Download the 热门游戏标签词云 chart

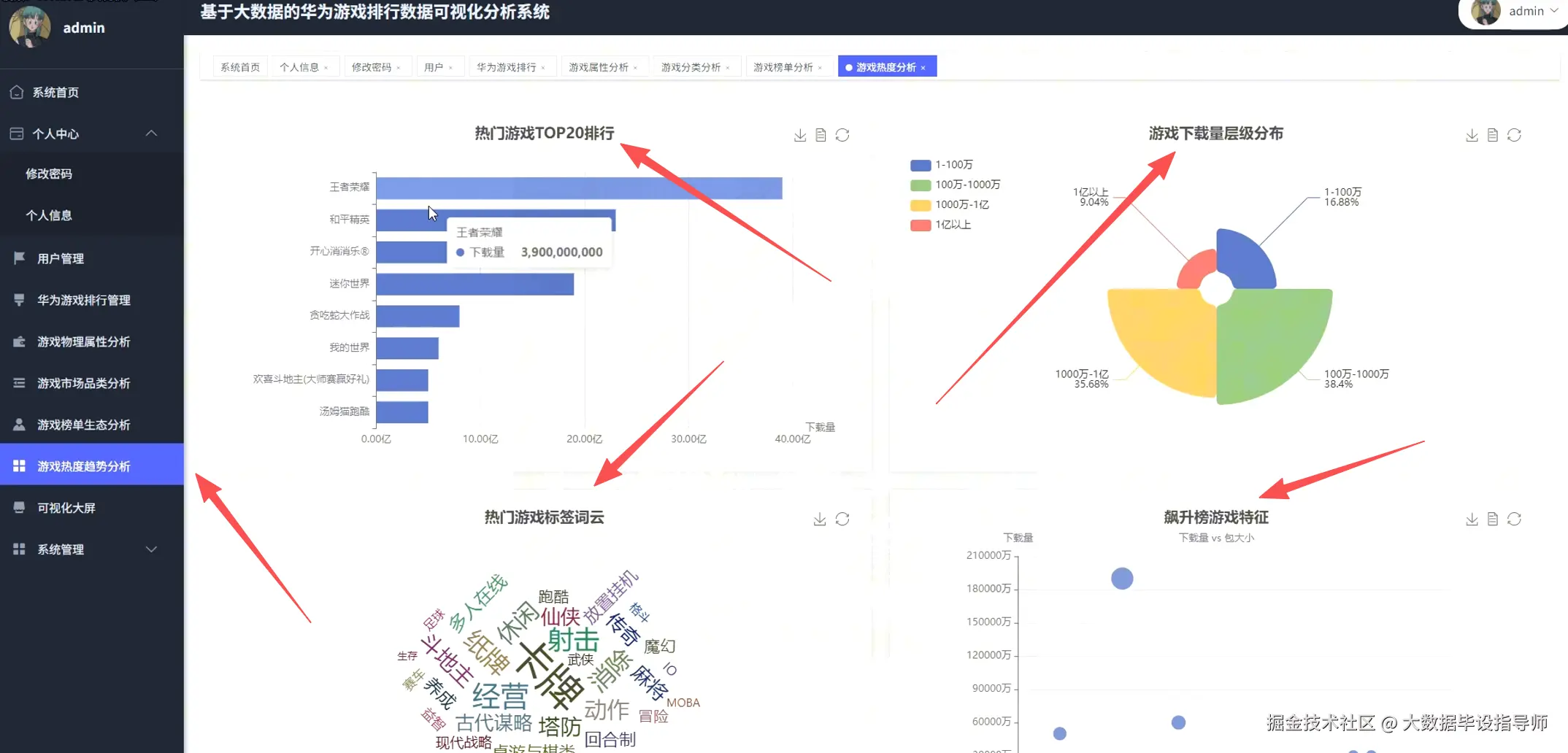click(819, 518)
